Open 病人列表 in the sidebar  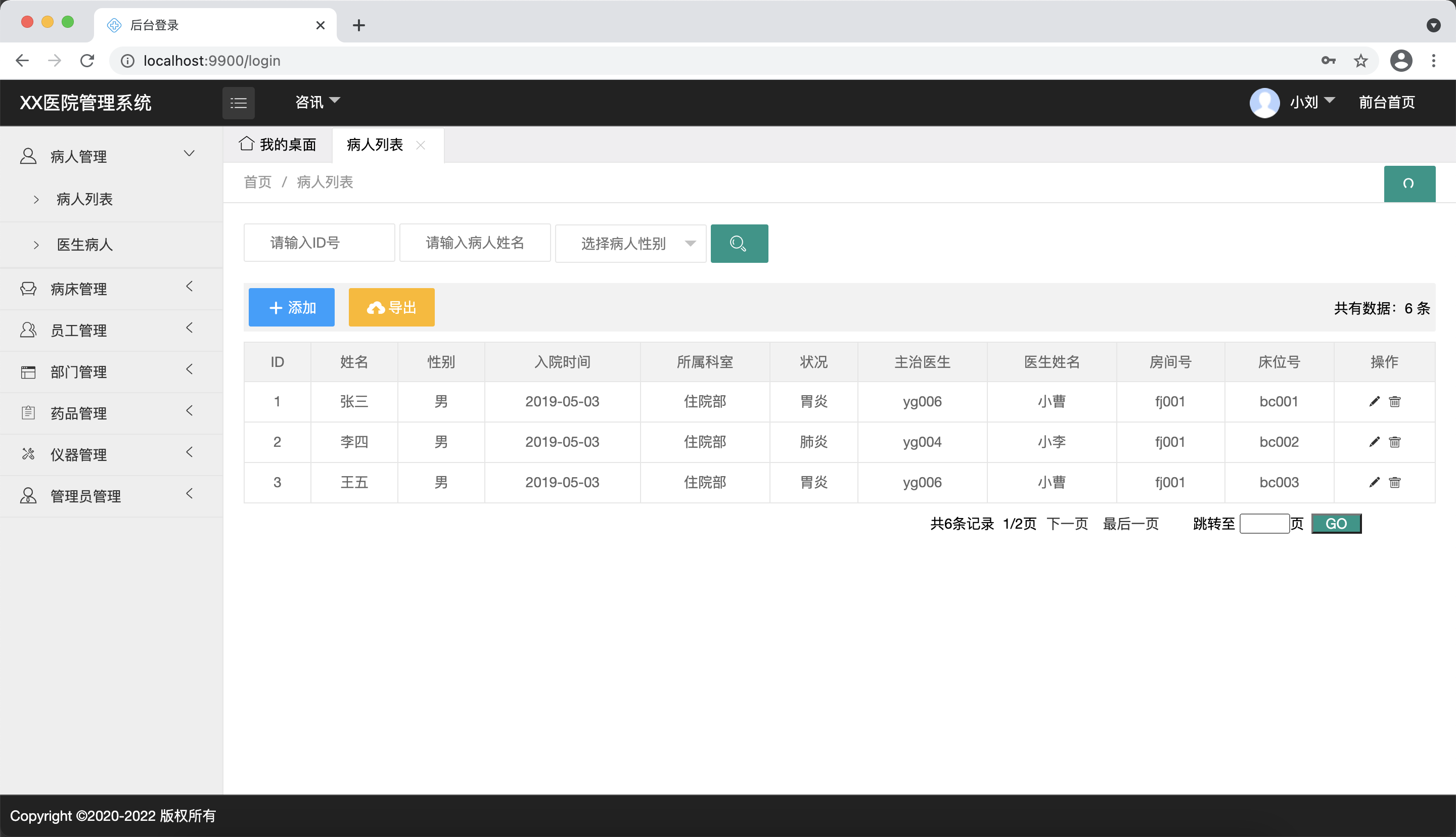point(84,199)
